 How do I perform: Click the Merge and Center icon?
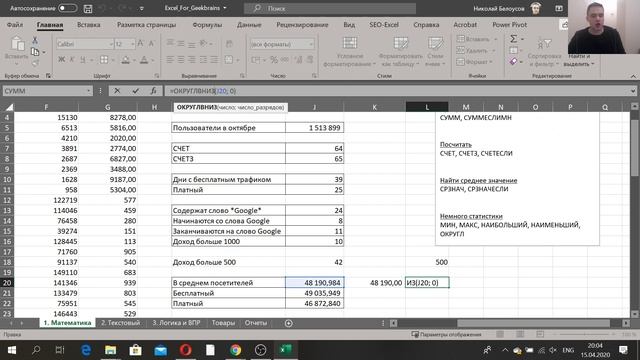click(229, 60)
